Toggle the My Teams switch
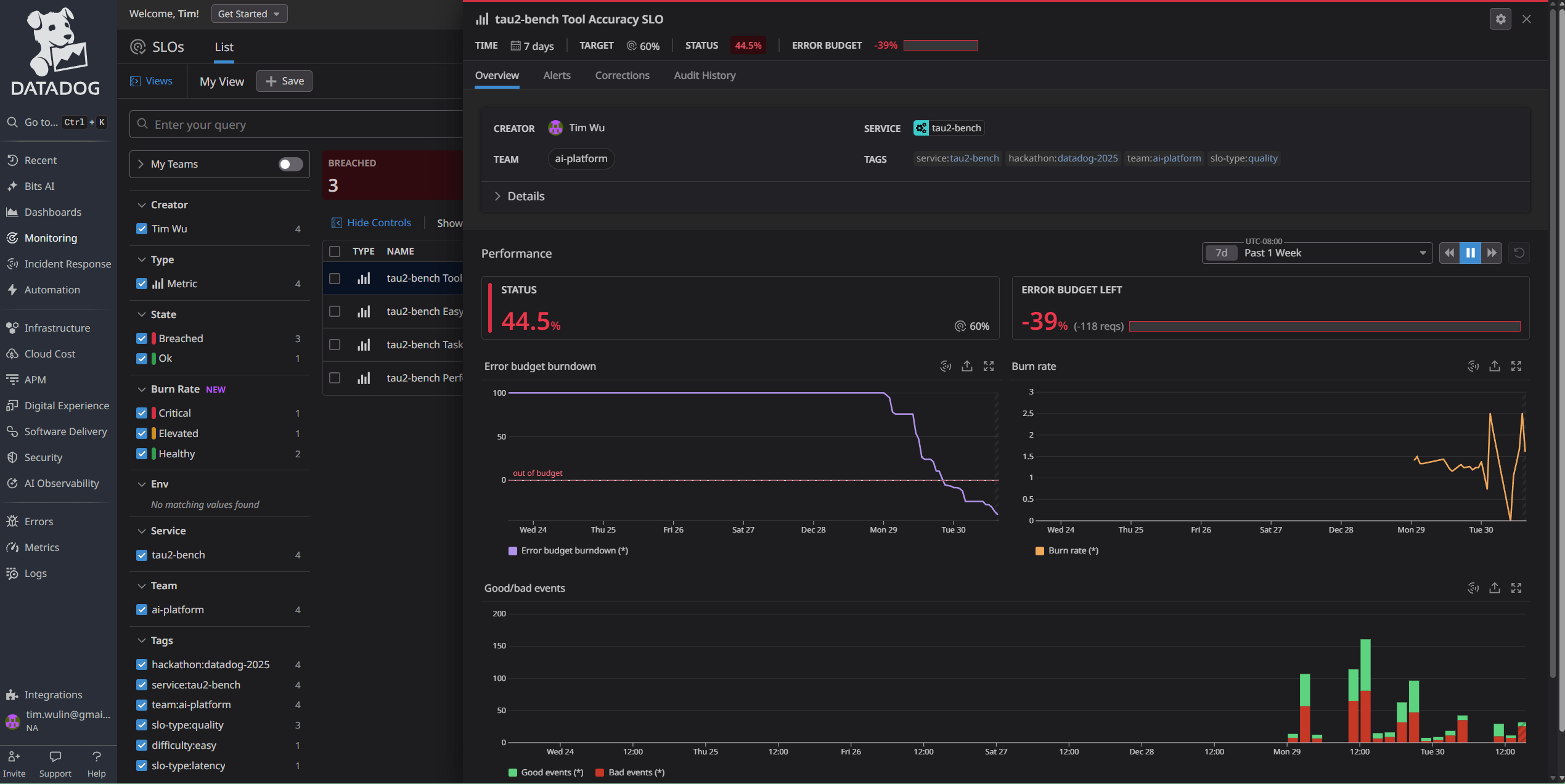This screenshot has height=784, width=1565. pyautogui.click(x=290, y=164)
